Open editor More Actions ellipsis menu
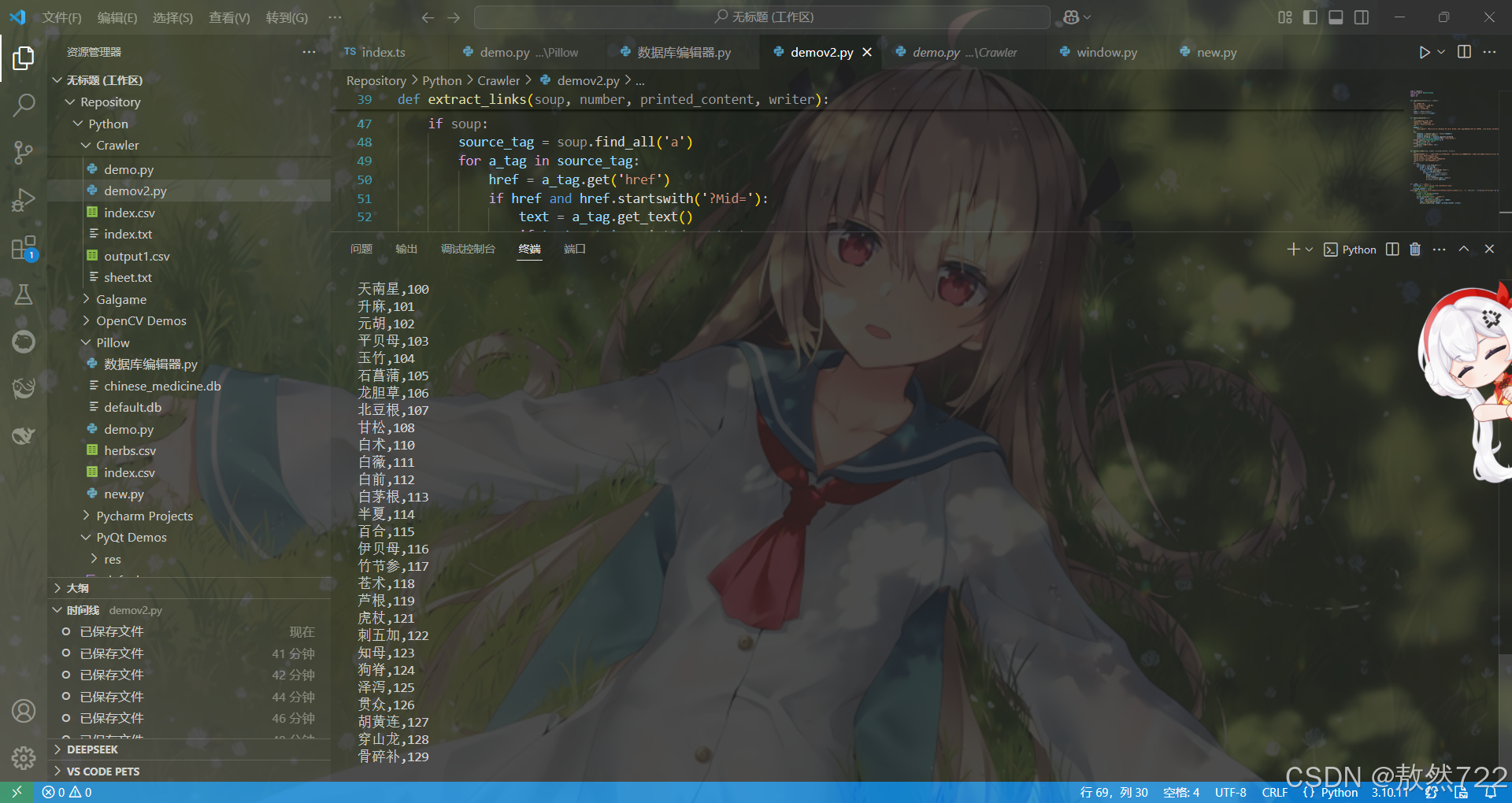The image size is (1512, 803). pyautogui.click(x=1489, y=52)
